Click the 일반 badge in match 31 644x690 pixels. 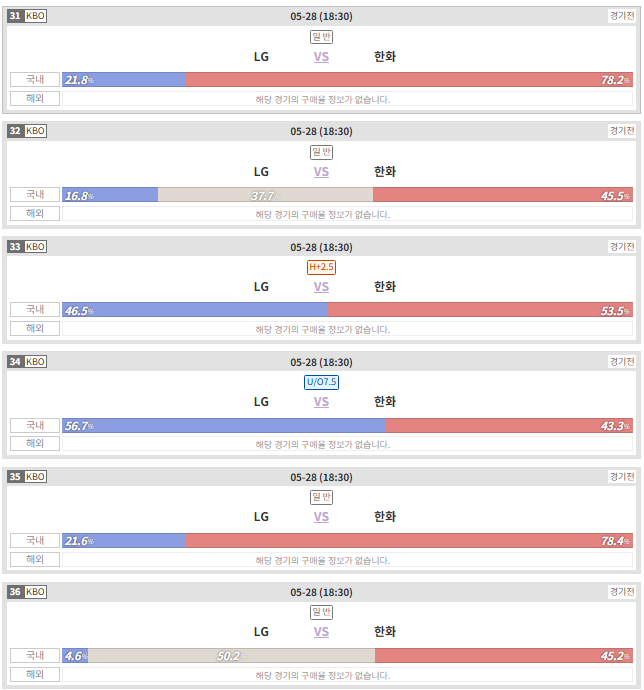(321, 37)
